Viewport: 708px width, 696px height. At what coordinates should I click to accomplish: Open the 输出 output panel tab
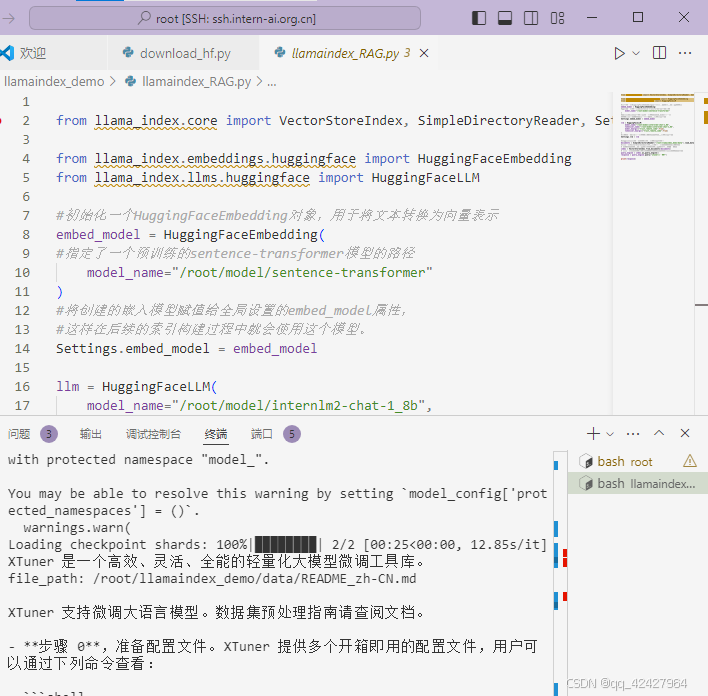point(91,434)
